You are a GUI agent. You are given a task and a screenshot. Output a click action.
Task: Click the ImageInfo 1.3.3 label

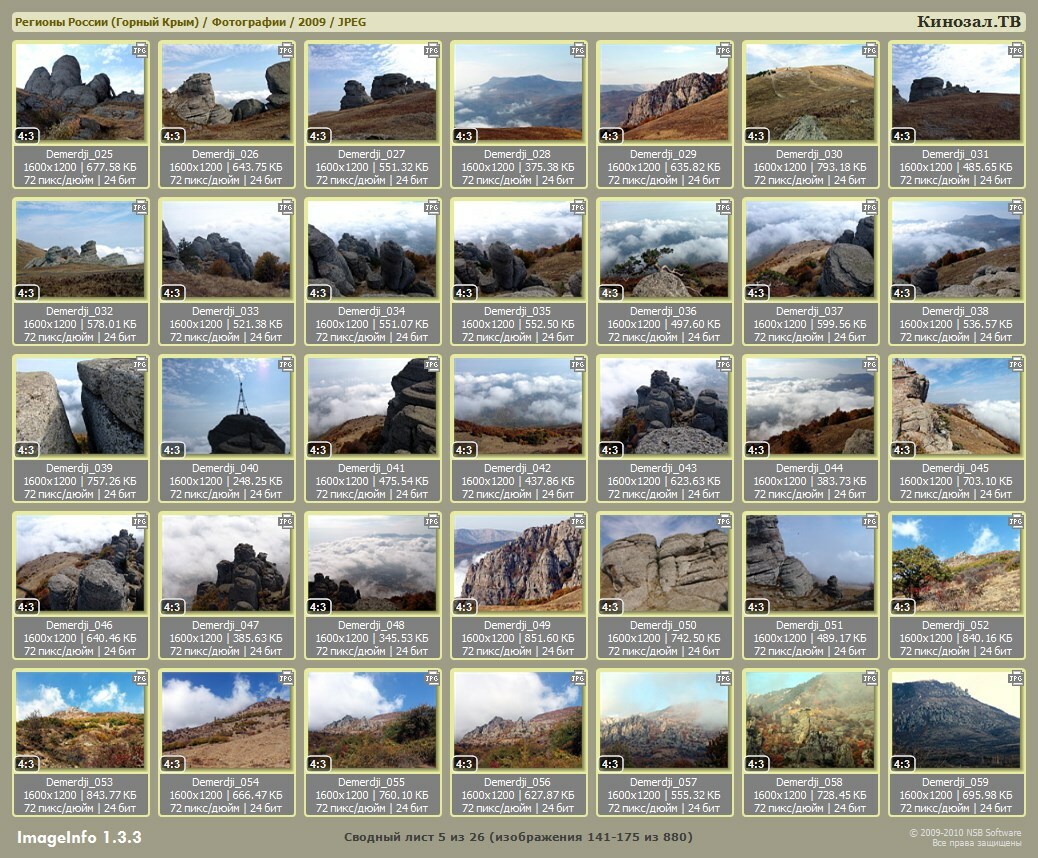pyautogui.click(x=79, y=837)
